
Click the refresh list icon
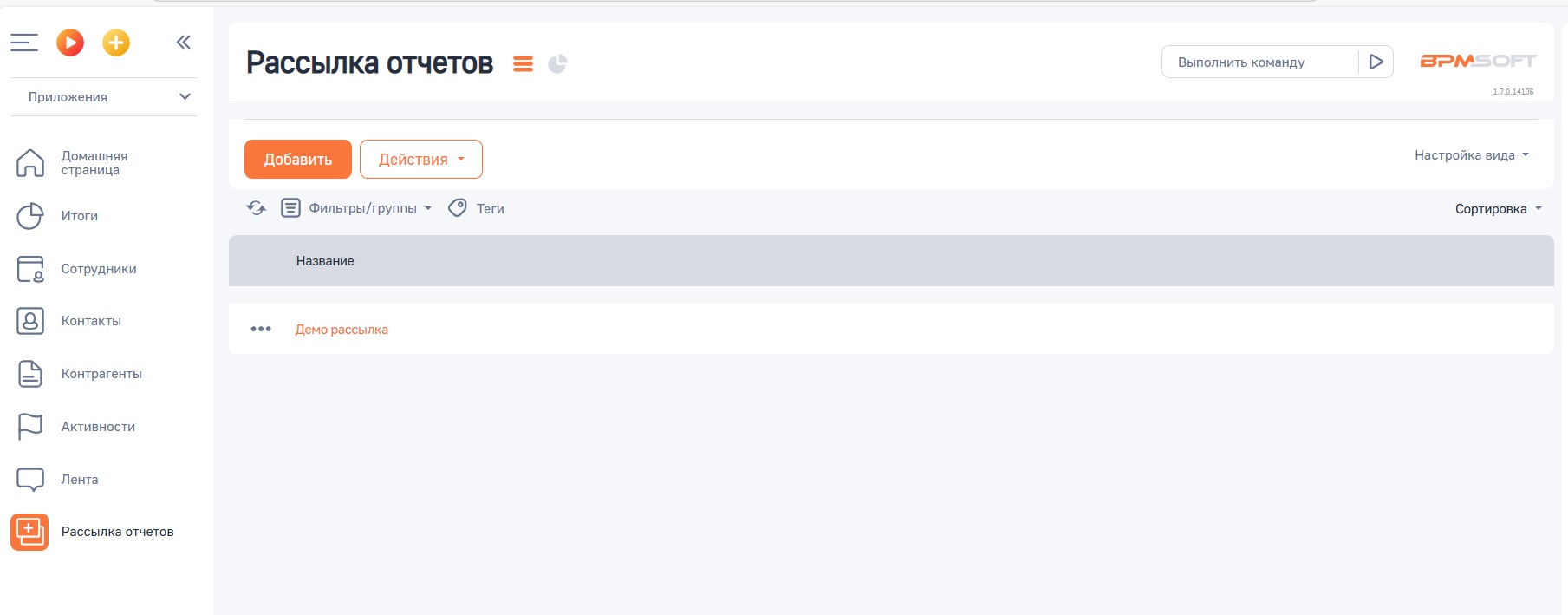tap(256, 208)
